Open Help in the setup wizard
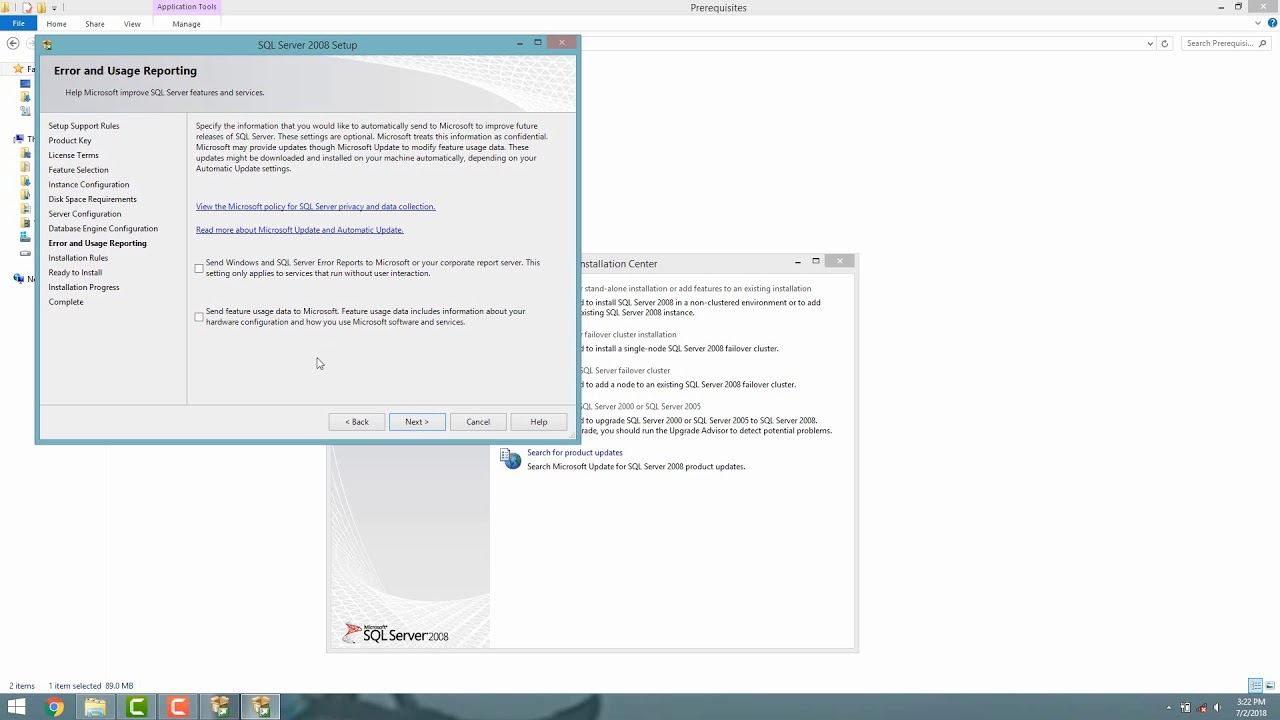Viewport: 1280px width, 720px height. coord(539,422)
